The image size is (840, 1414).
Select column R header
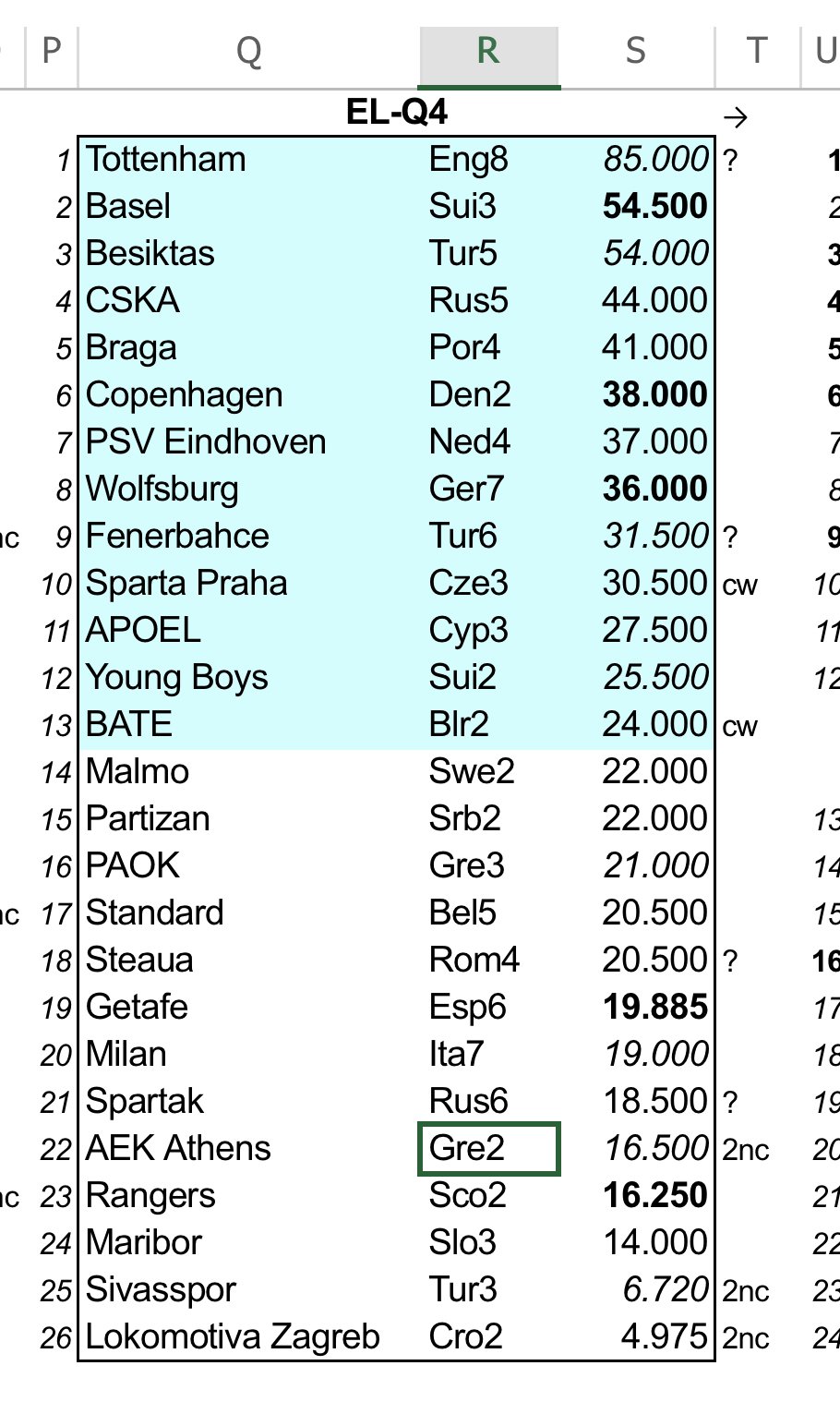pos(488,54)
